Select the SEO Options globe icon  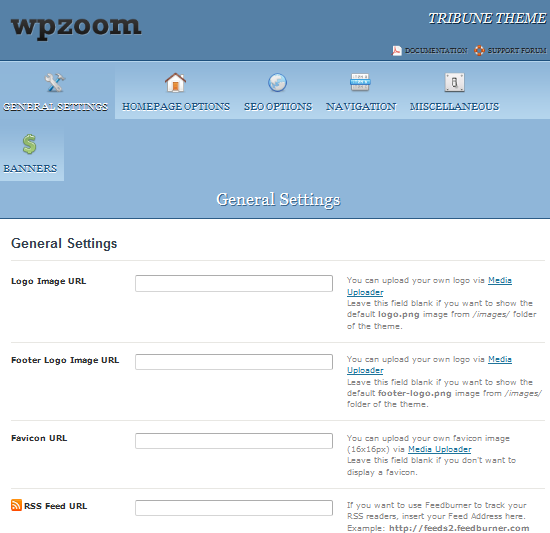click(277, 83)
